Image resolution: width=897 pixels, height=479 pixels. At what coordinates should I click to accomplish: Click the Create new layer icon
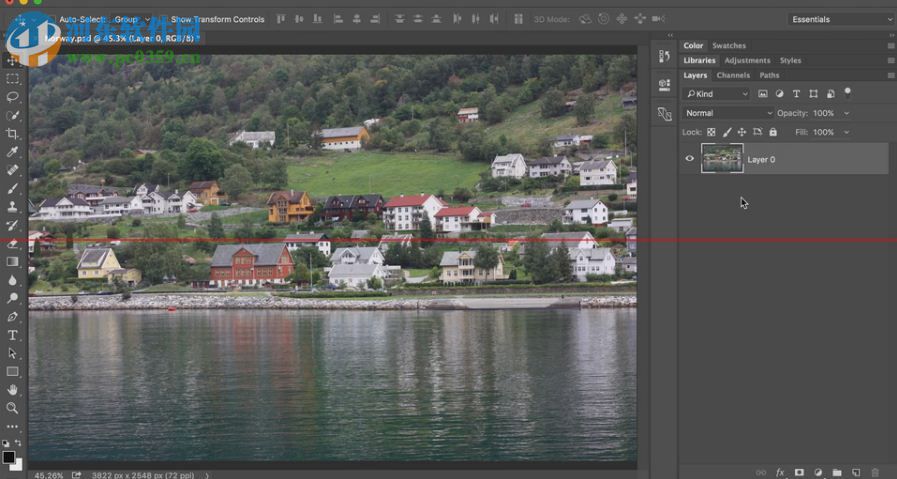point(856,473)
